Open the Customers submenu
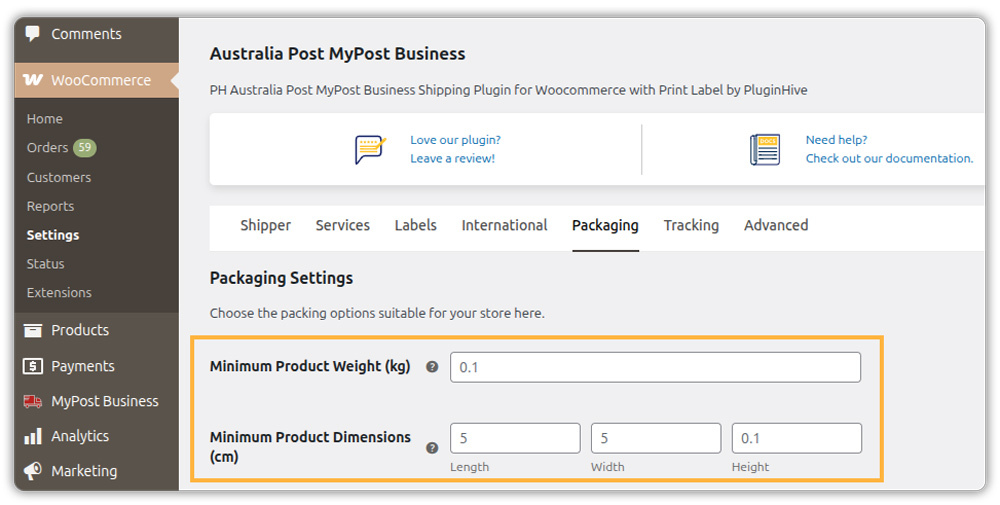This screenshot has height=505, width=1000. (59, 177)
